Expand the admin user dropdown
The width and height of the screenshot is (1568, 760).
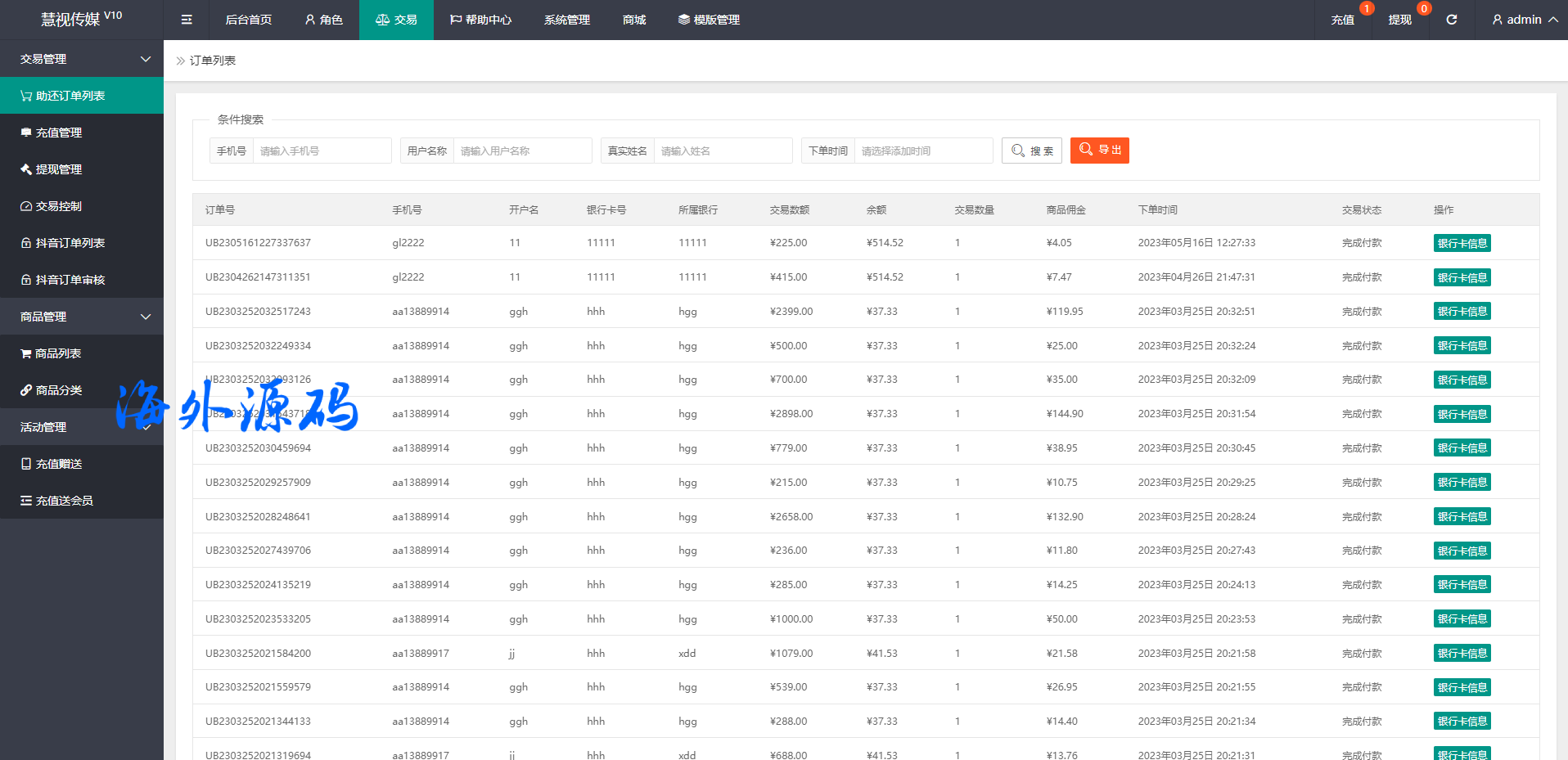click(1524, 20)
